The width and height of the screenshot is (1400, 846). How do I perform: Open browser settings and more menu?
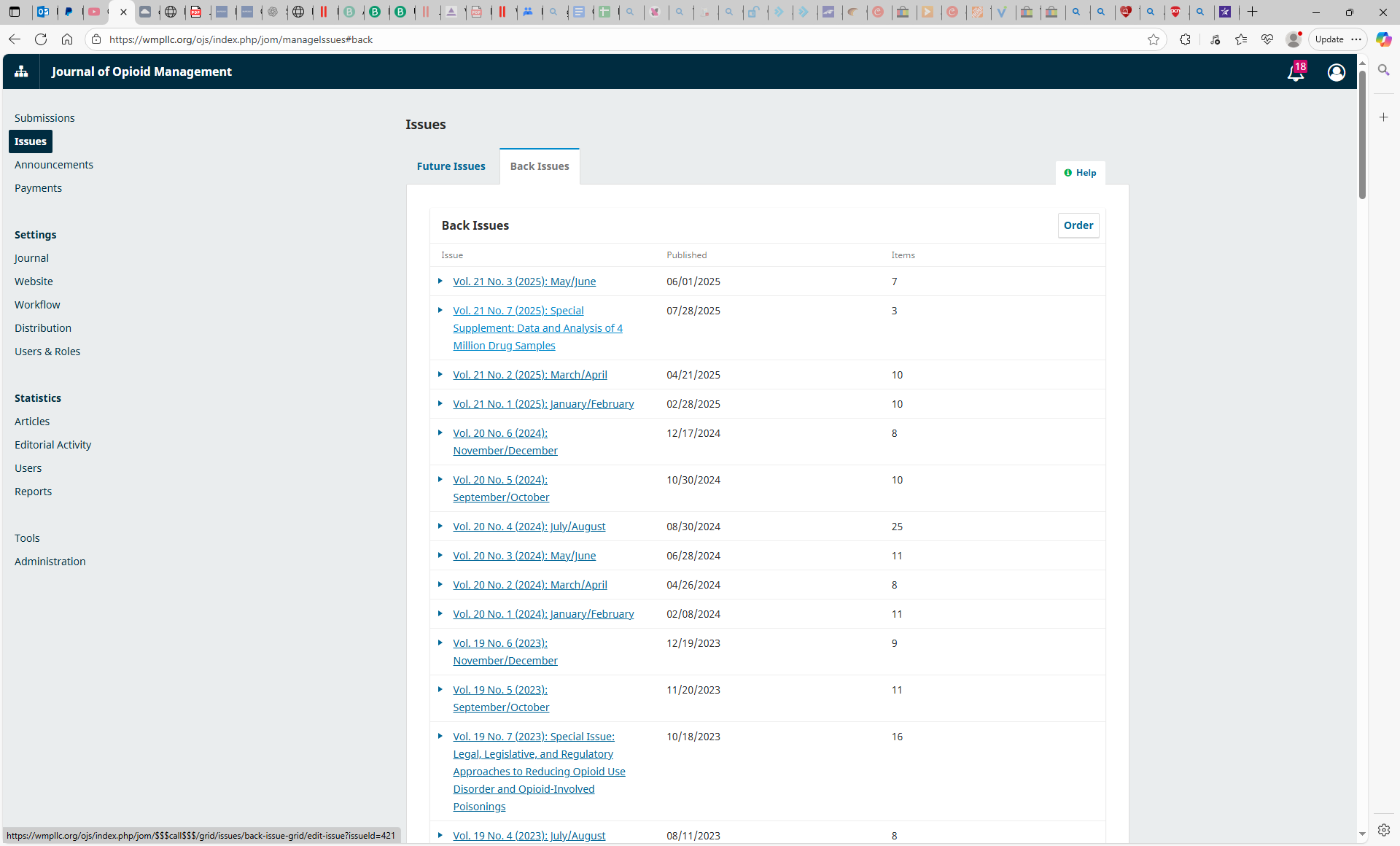click(1356, 39)
